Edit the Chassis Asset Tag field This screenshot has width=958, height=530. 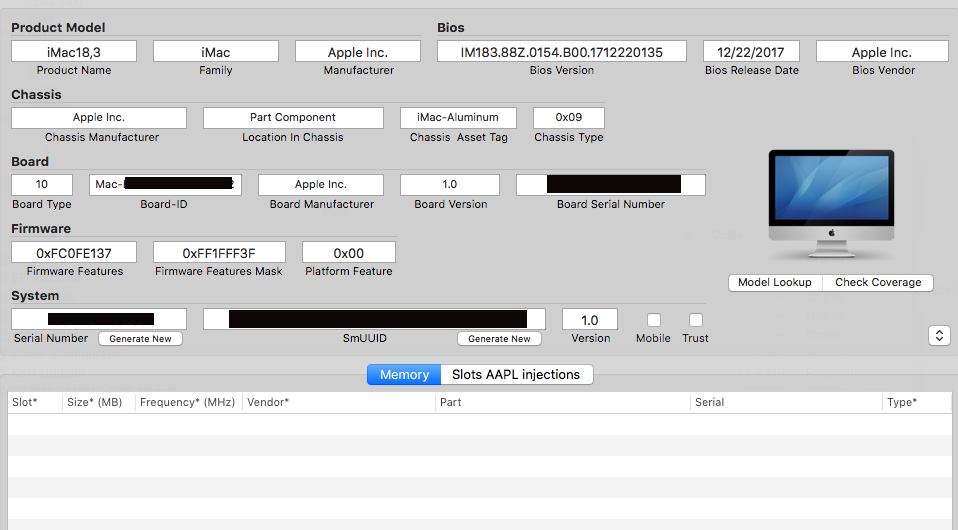coord(458,117)
